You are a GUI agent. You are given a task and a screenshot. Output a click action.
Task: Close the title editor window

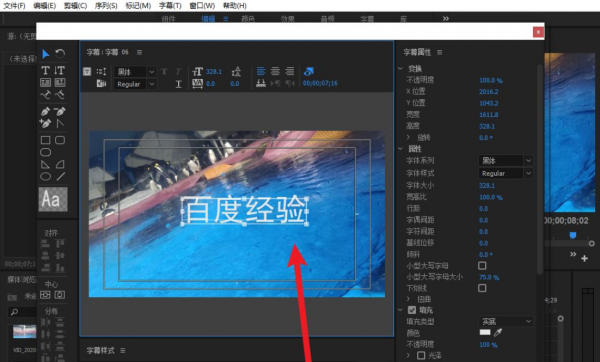(x=538, y=32)
